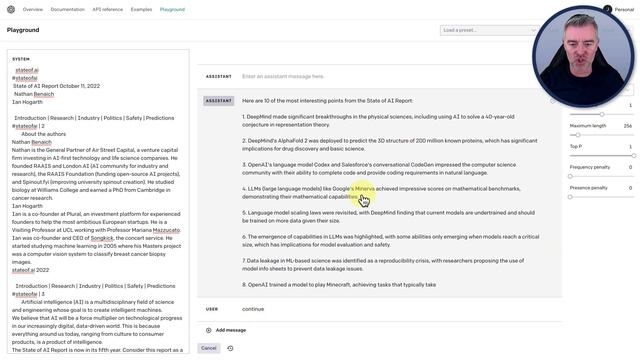Adjust the Maximum length slider
This screenshot has width=640, height=360.
(x=578, y=135)
